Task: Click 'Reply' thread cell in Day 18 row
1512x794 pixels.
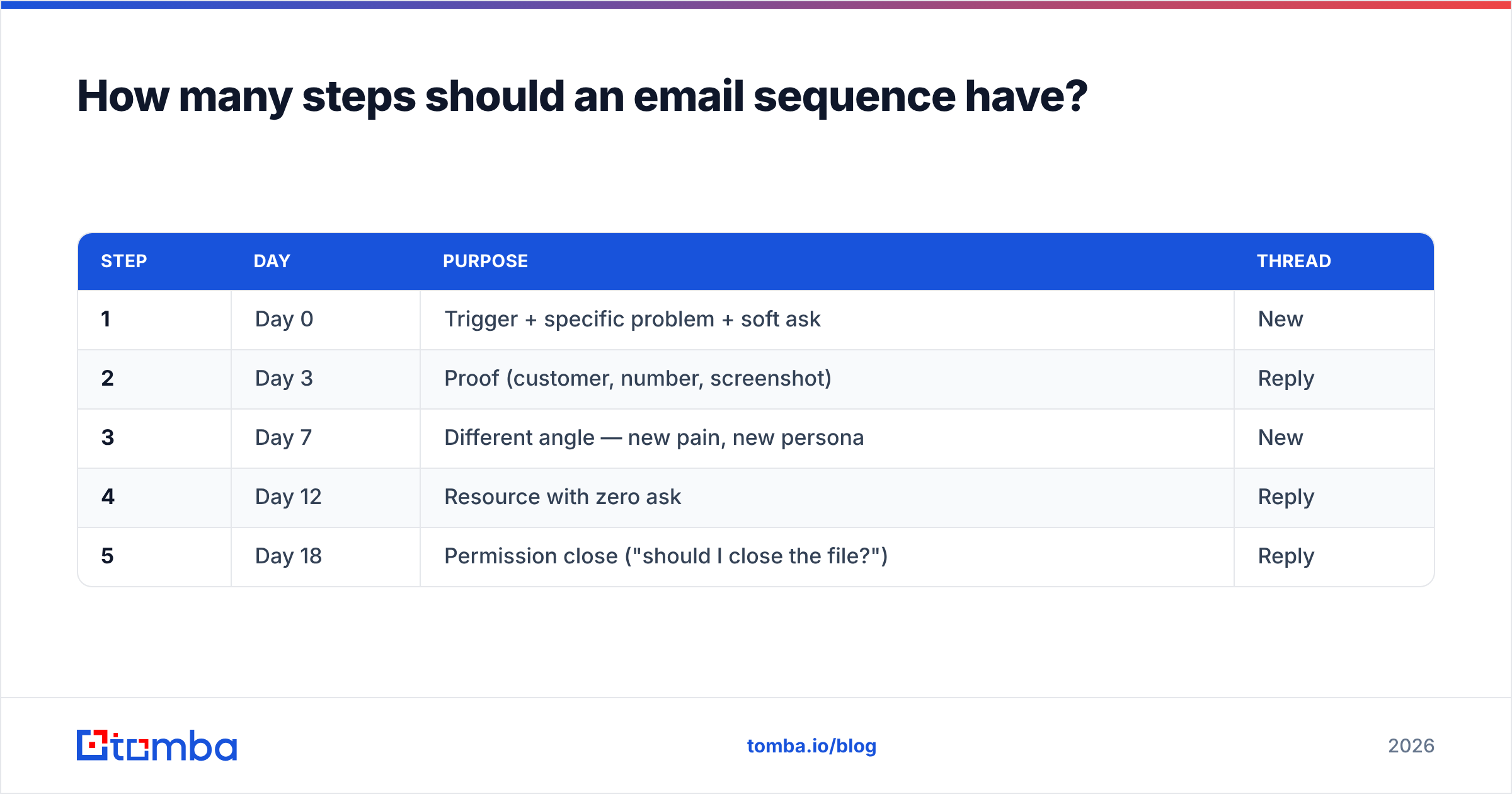Action: (x=1334, y=556)
